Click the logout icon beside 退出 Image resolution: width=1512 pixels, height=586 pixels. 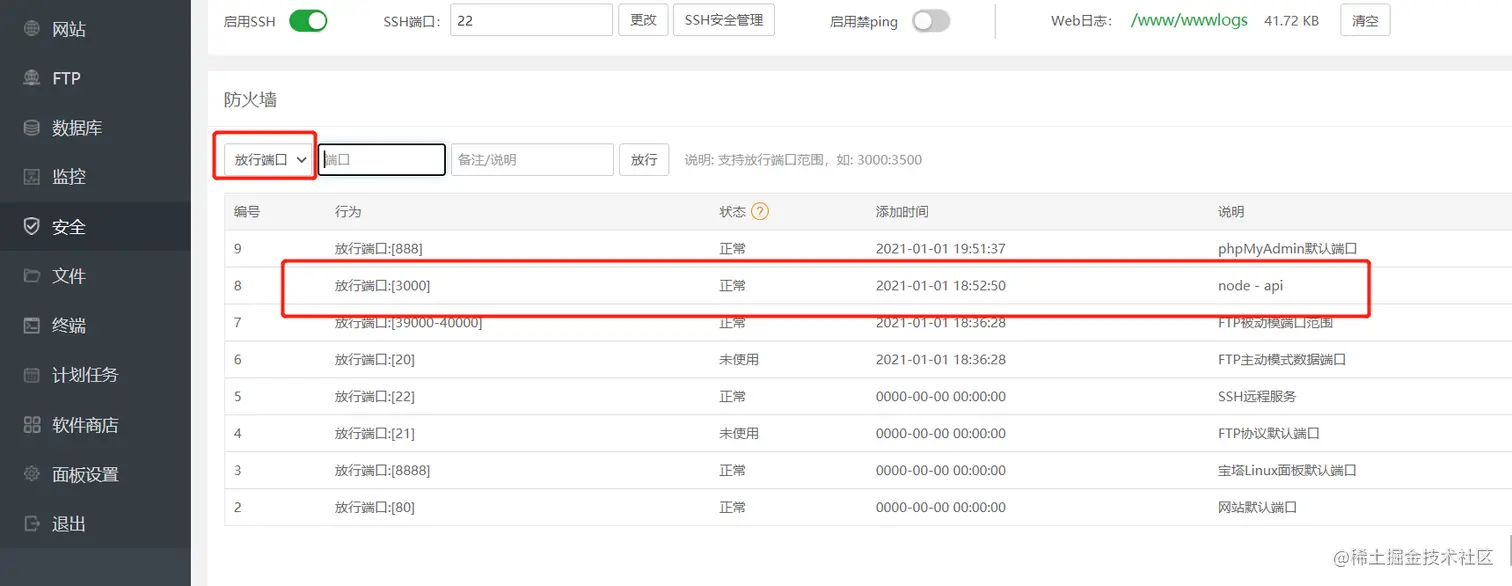[x=32, y=524]
